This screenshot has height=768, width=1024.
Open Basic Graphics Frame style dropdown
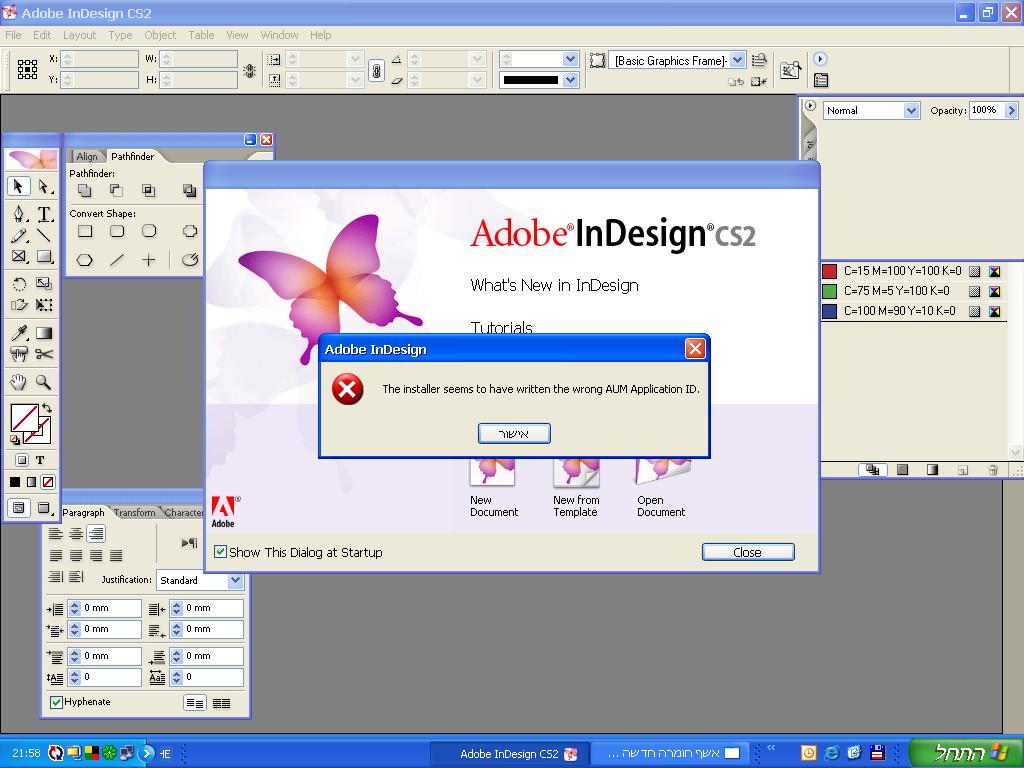coord(737,60)
